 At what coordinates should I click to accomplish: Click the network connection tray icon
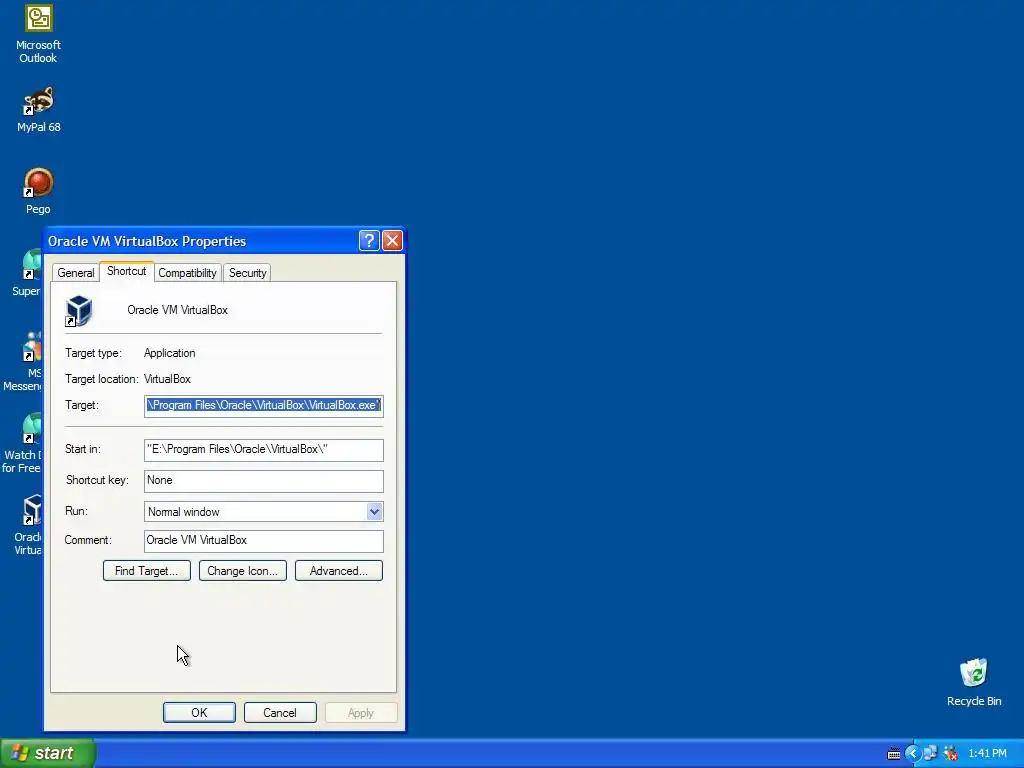point(930,754)
